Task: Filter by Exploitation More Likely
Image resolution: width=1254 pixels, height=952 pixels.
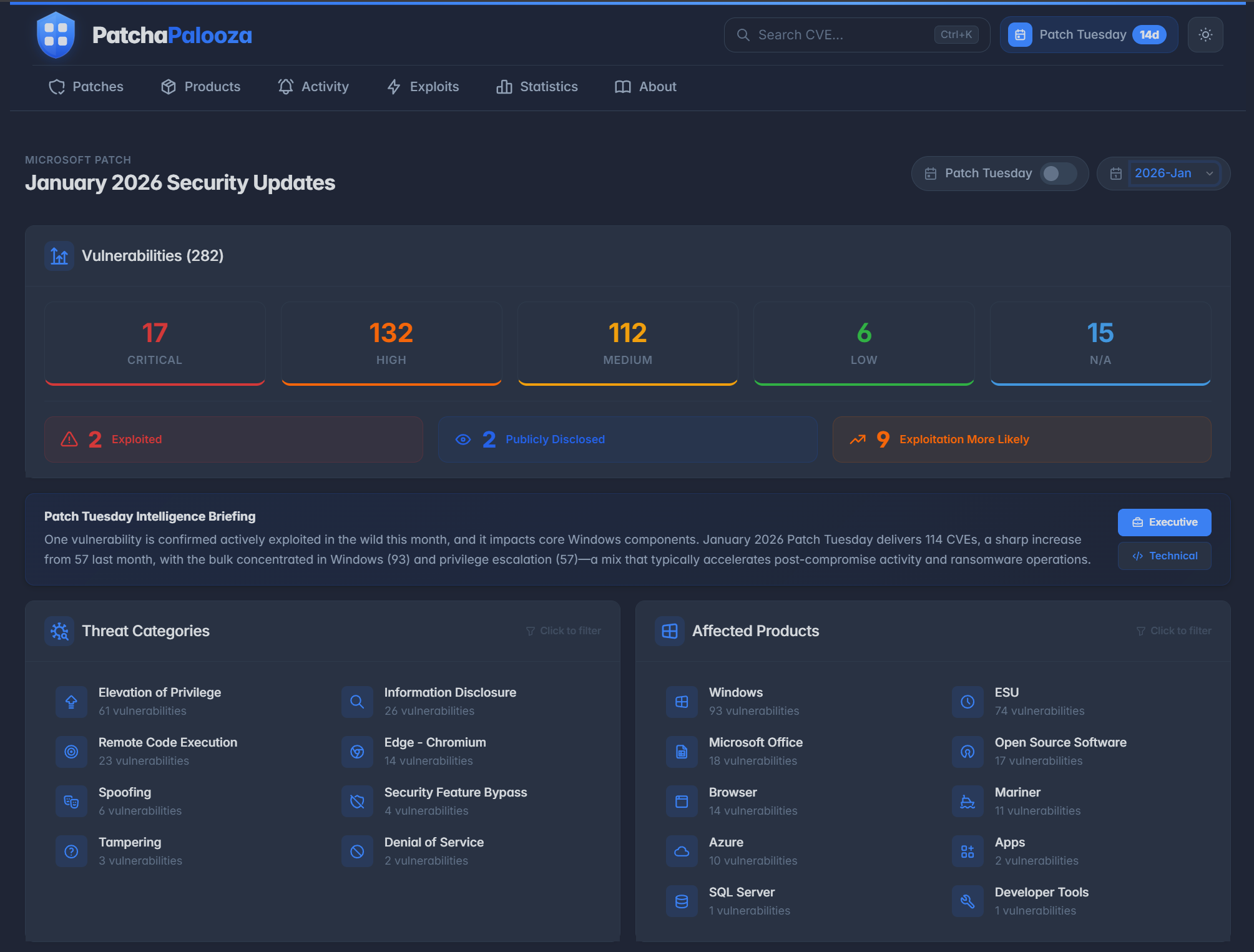Action: click(1022, 439)
